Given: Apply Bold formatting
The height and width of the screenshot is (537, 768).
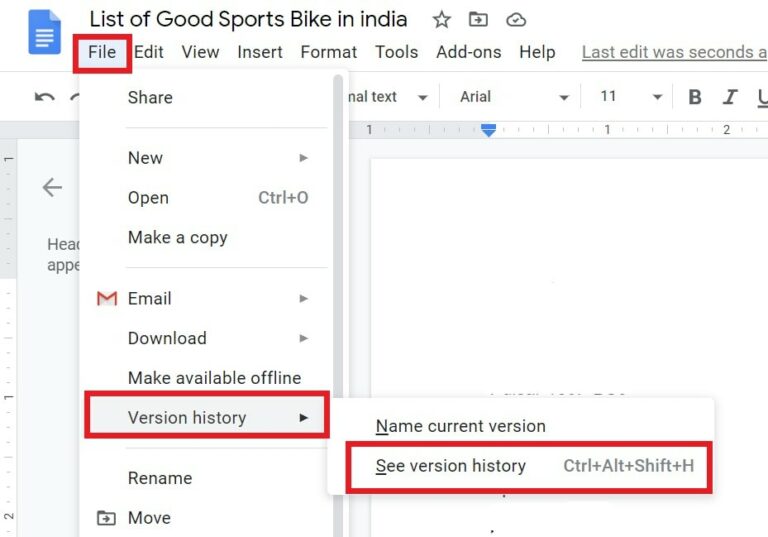Looking at the screenshot, I should tap(695, 97).
